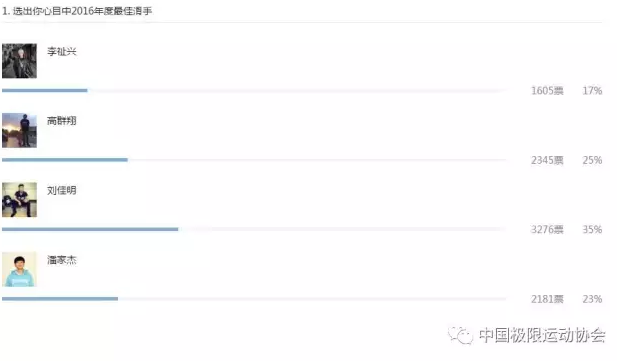This screenshot has width=617, height=361.
Task: Click the 23% vote progress bar
Action: pyautogui.click(x=254, y=299)
